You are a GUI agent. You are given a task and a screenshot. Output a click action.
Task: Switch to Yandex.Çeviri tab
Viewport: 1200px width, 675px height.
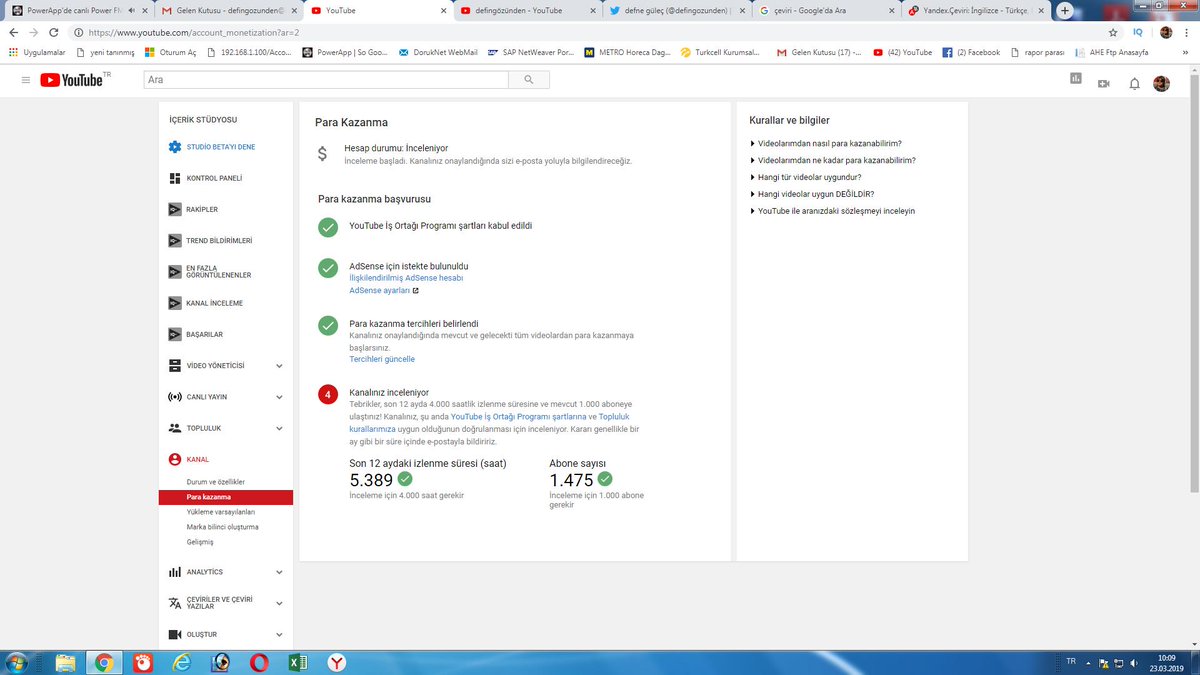977,10
